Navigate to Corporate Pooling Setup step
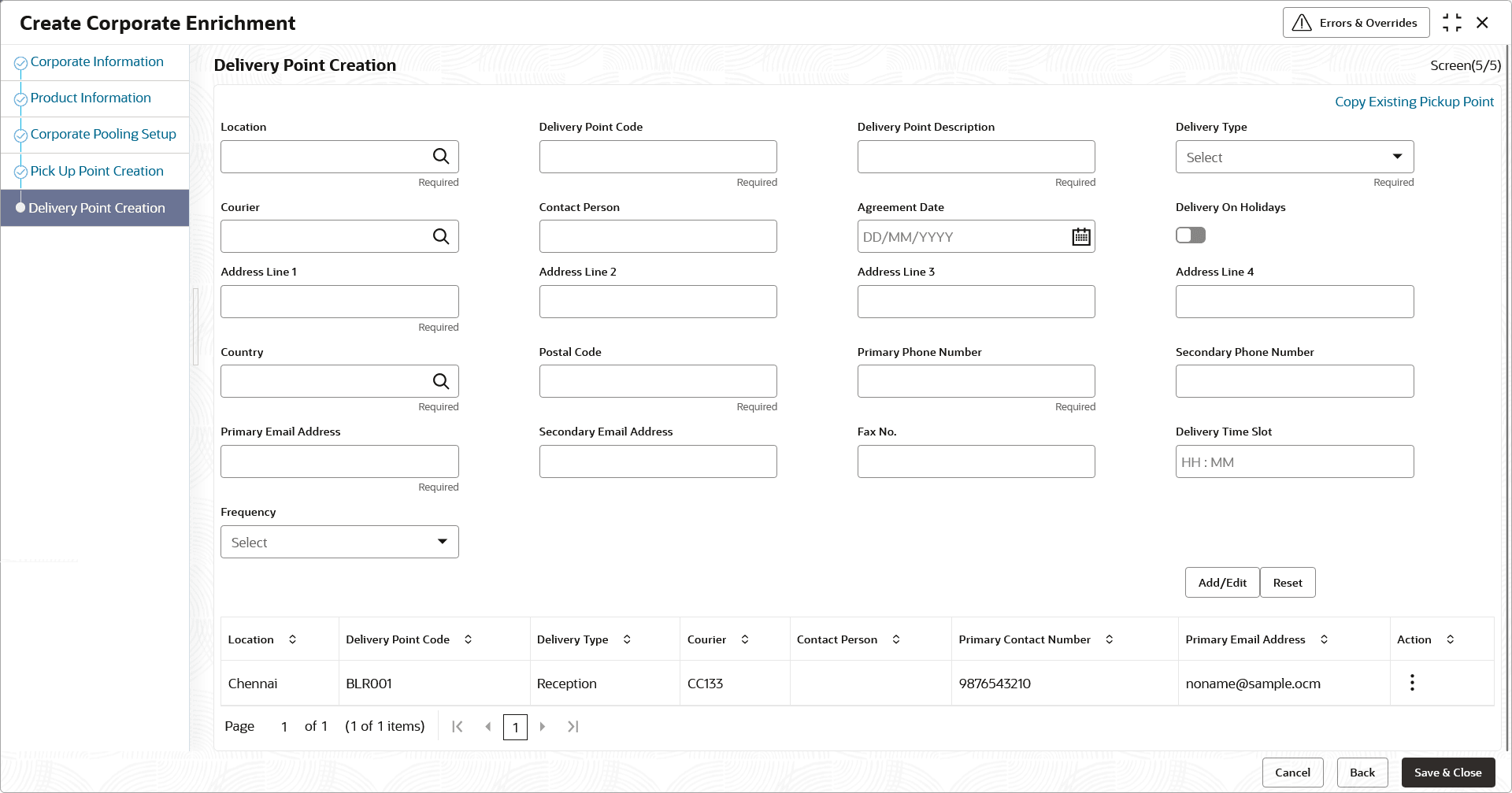This screenshot has width=1512, height=793. [x=103, y=135]
